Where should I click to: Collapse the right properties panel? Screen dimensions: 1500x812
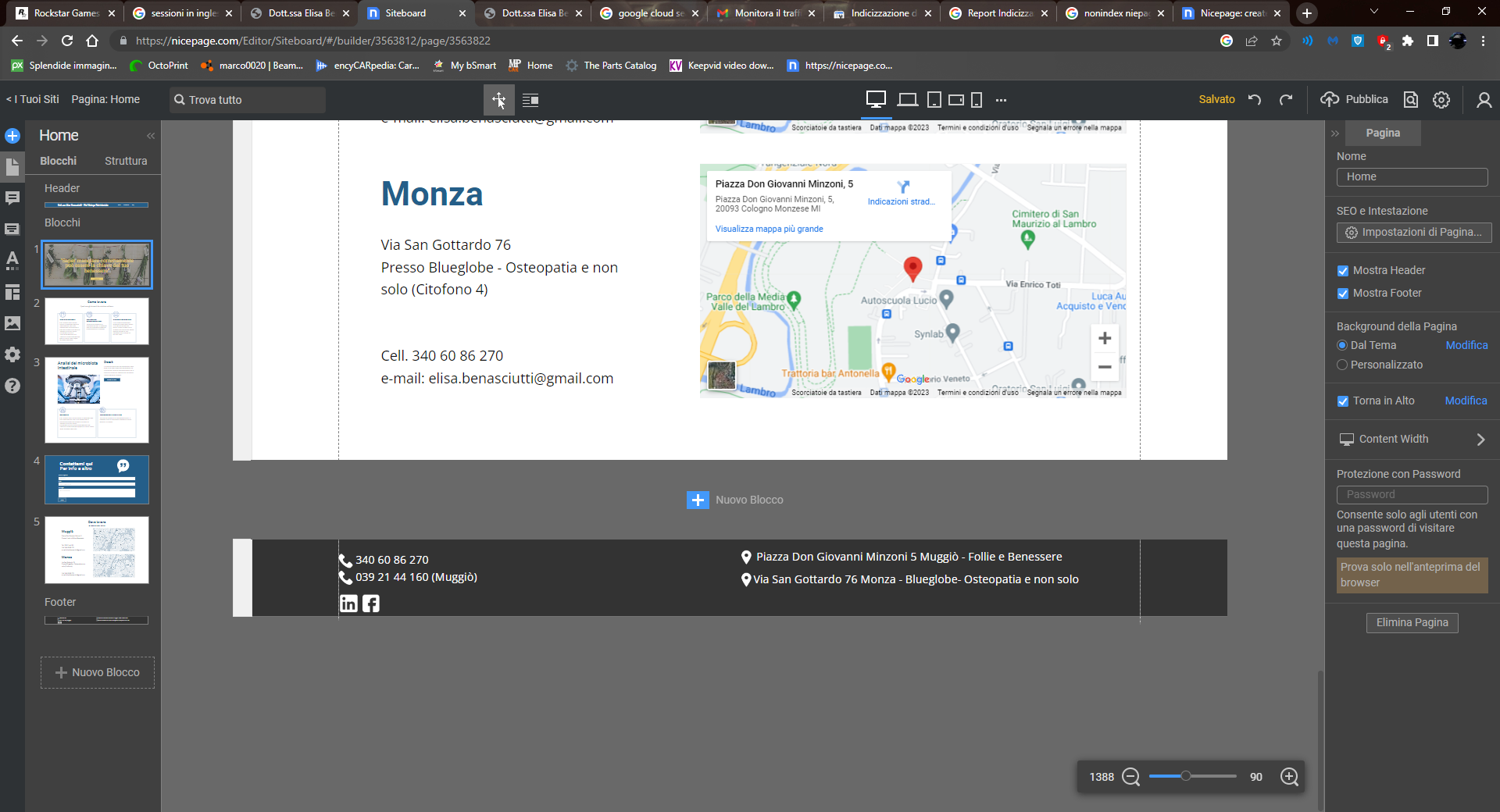coord(1335,134)
